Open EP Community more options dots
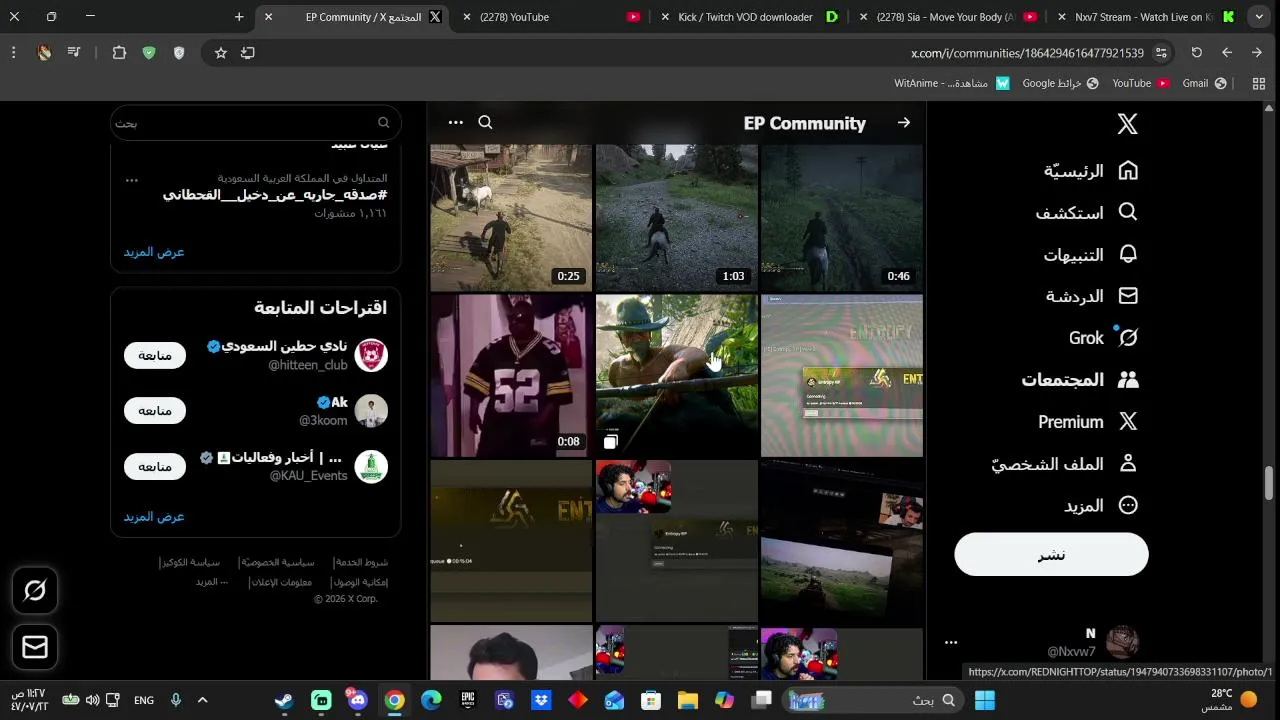Viewport: 1280px width, 720px height. point(455,122)
